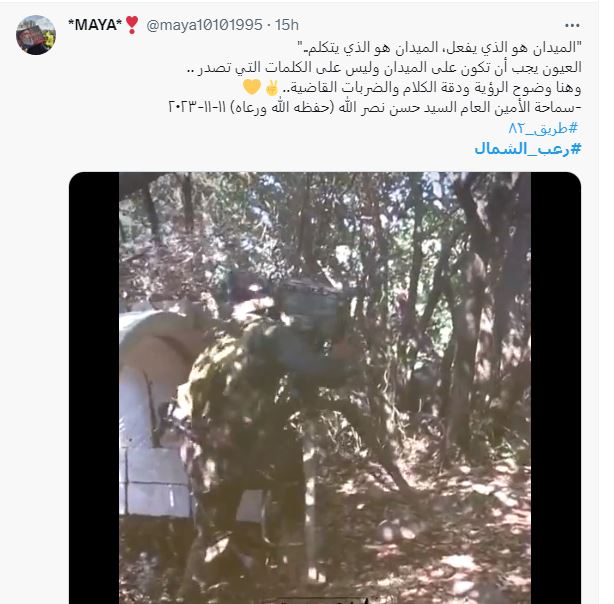Click the right black bar of the video

[556, 388]
